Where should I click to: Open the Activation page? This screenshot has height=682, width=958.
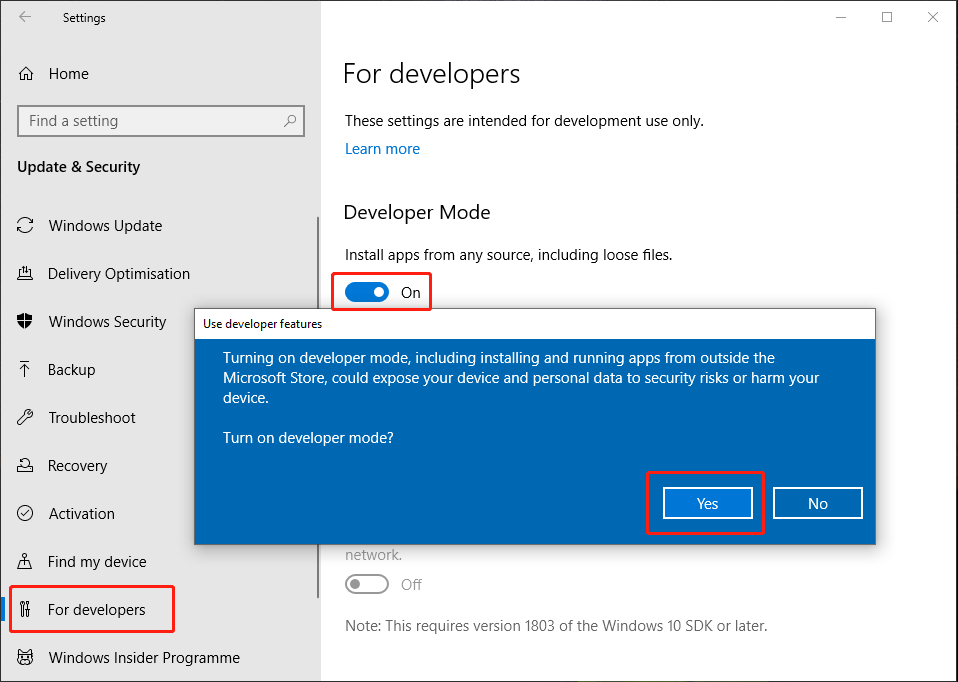pos(81,514)
